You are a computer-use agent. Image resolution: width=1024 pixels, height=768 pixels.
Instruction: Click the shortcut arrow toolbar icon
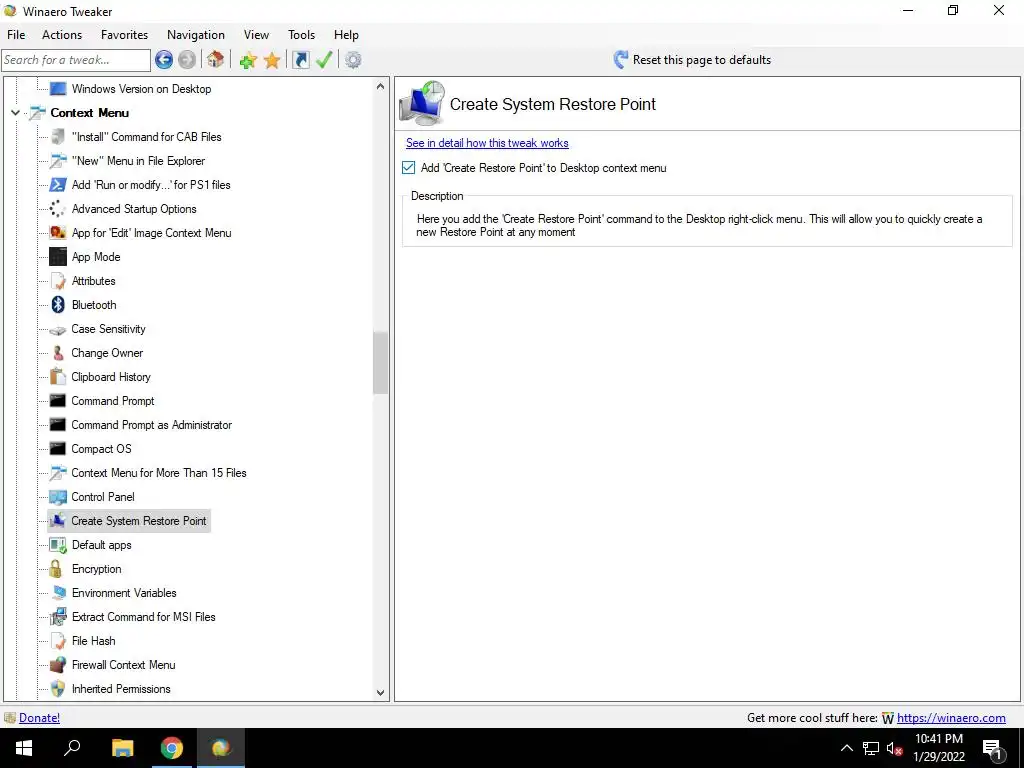click(300, 60)
